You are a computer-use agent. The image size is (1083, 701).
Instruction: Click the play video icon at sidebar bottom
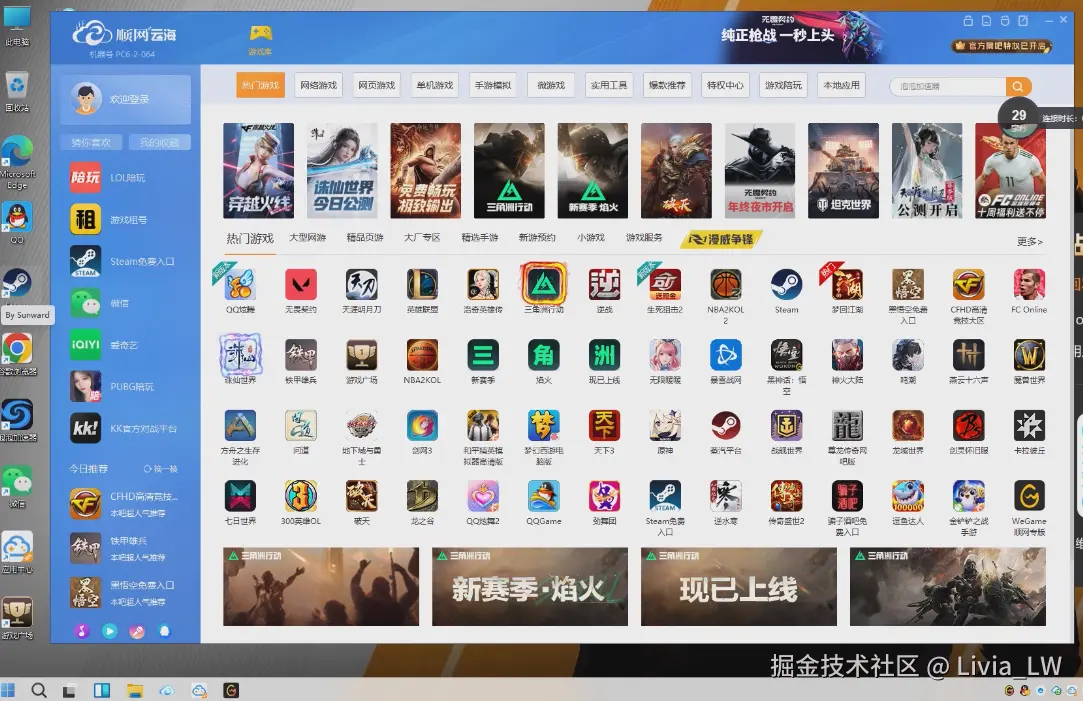pos(110,631)
